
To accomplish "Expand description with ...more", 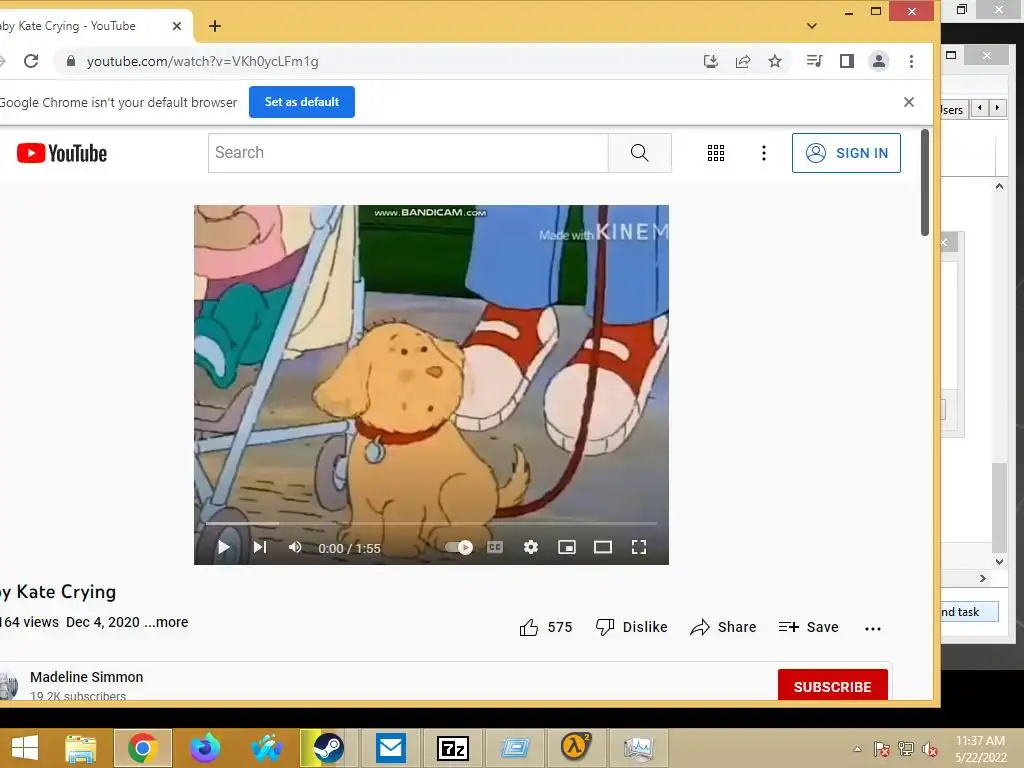I will coord(167,622).
